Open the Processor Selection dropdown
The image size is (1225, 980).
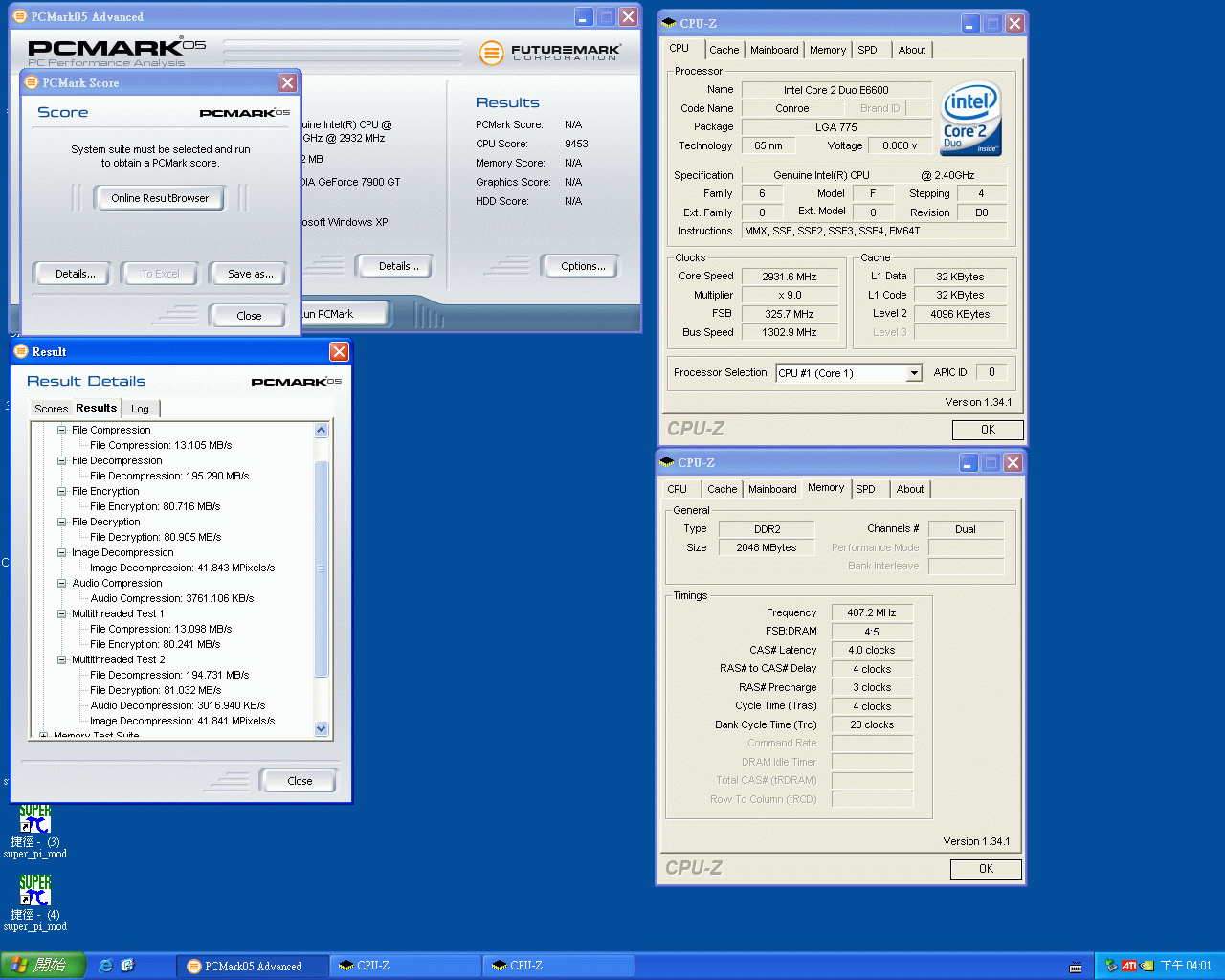point(914,373)
